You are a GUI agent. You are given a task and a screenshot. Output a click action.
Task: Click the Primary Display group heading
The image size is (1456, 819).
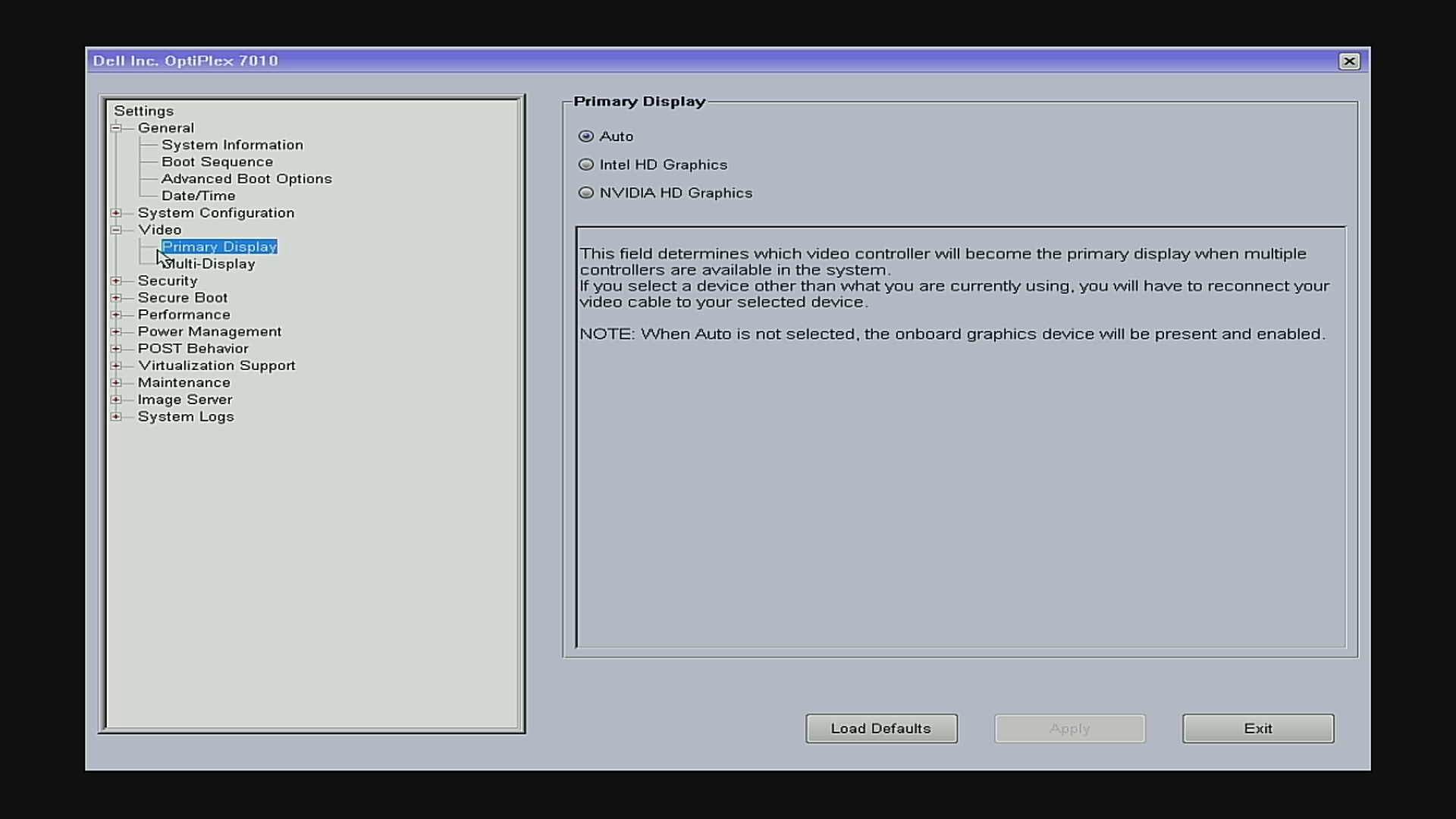pos(639,102)
